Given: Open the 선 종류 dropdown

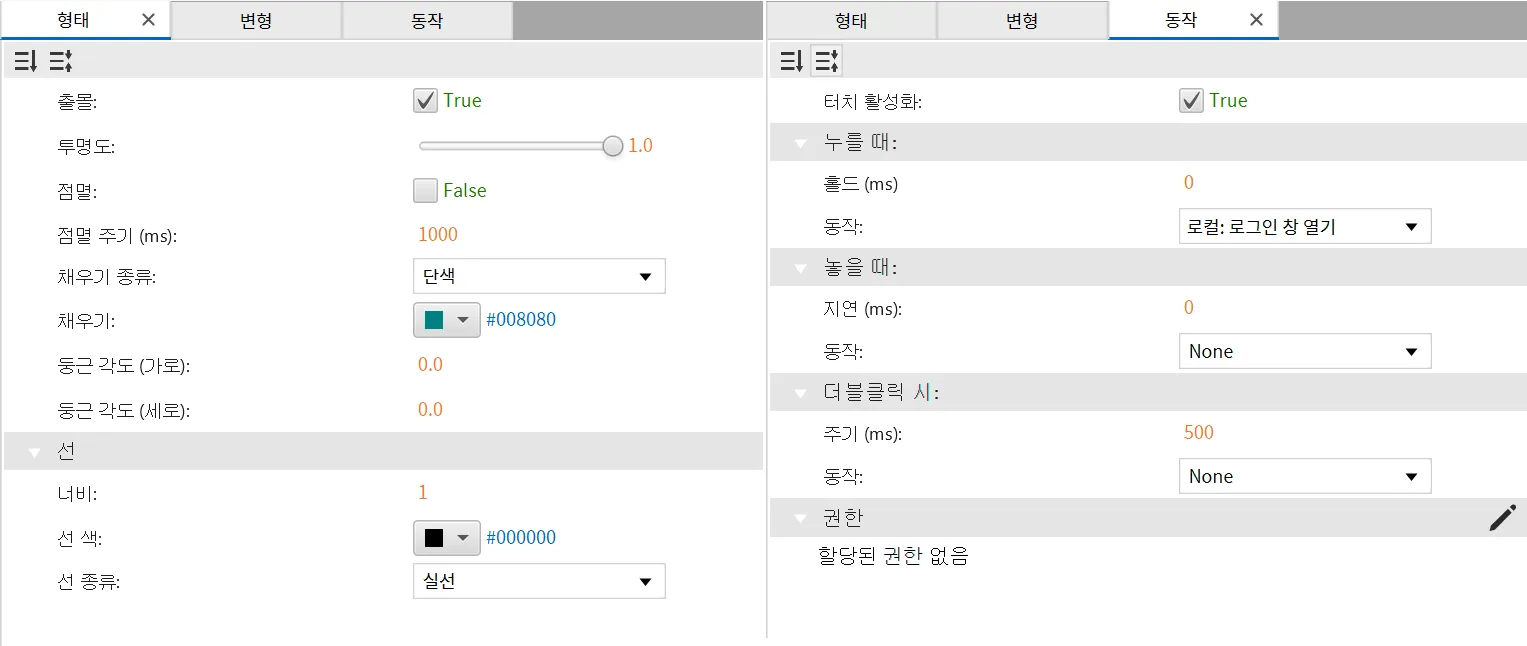Looking at the screenshot, I should tap(539, 581).
